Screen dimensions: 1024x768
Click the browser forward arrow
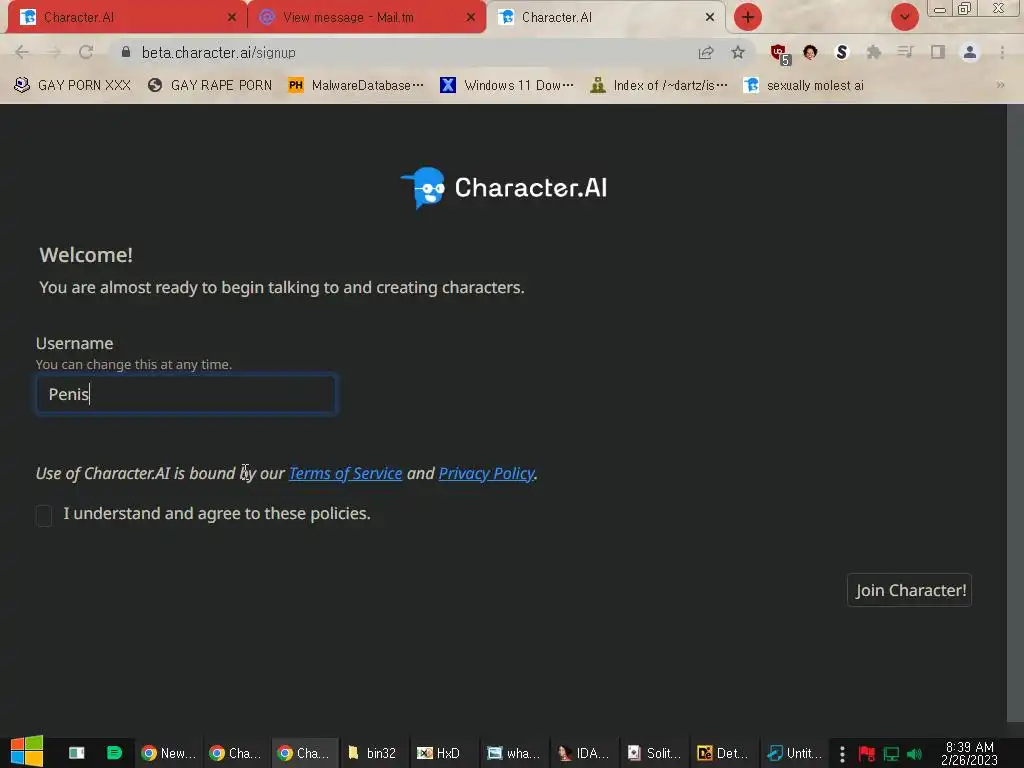(54, 52)
